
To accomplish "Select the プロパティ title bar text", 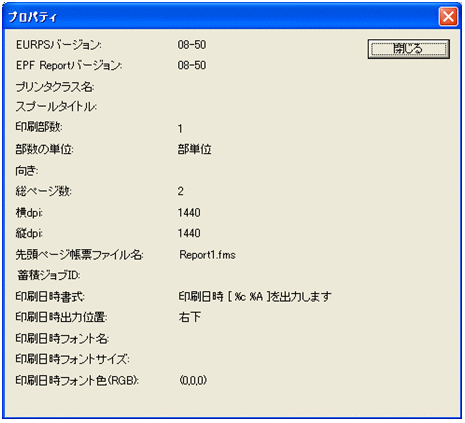I will click(x=33, y=17).
